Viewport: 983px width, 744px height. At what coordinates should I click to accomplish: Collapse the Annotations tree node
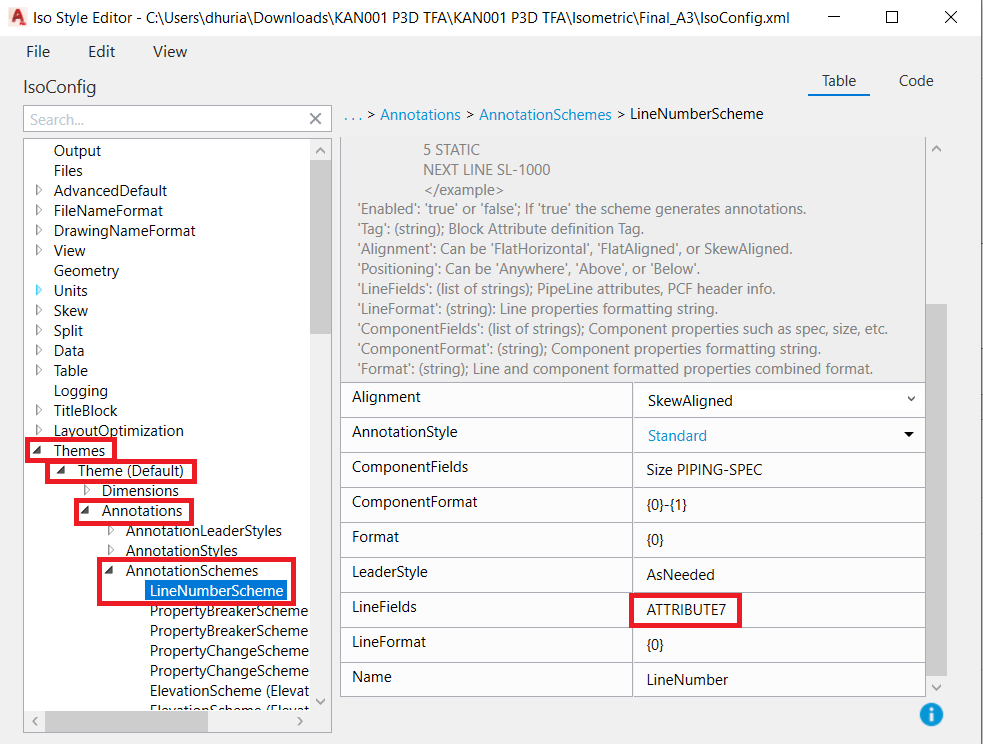[x=88, y=511]
